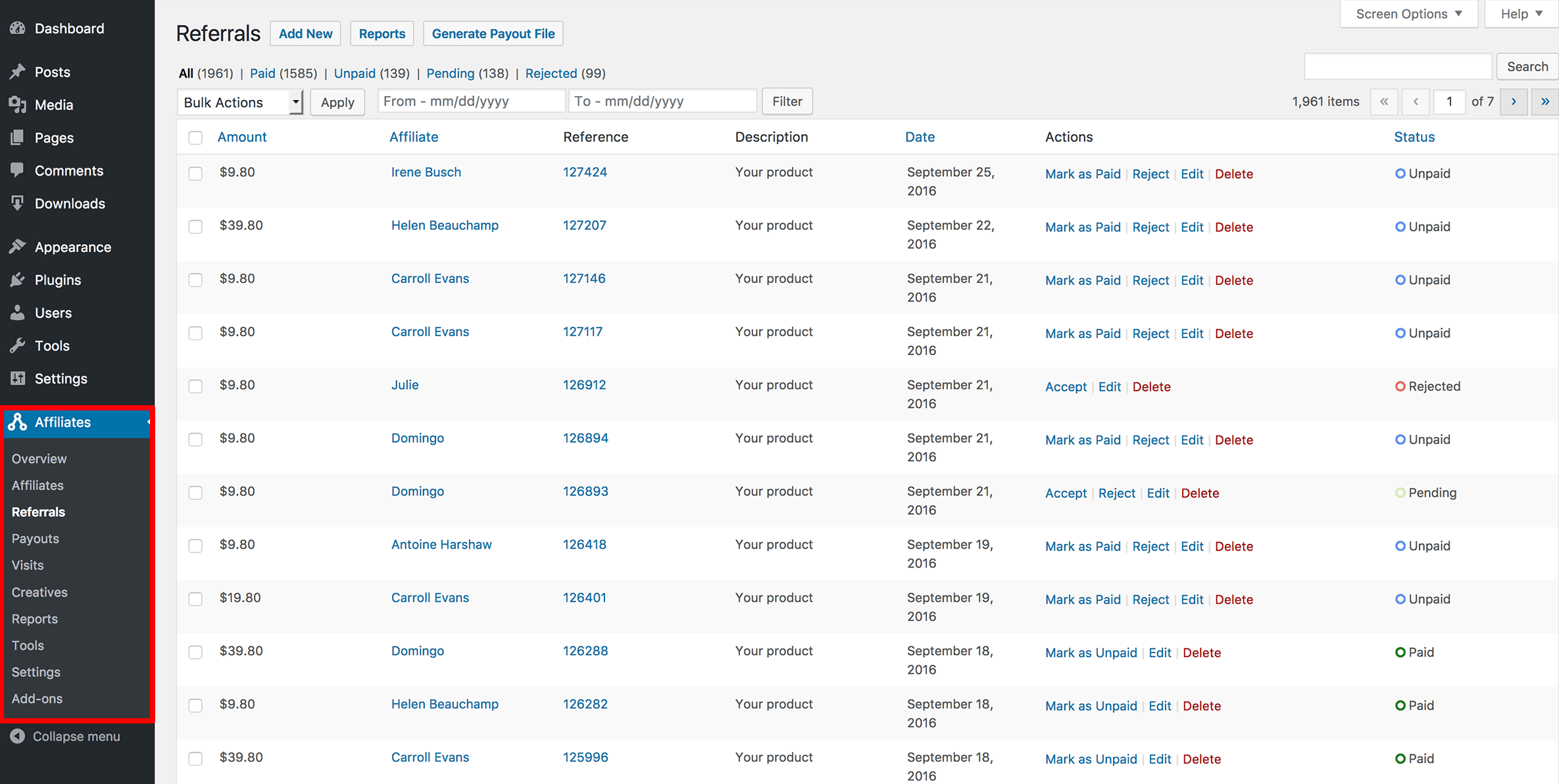
Task: Open Users with the person icon
Action: pyautogui.click(x=17, y=312)
